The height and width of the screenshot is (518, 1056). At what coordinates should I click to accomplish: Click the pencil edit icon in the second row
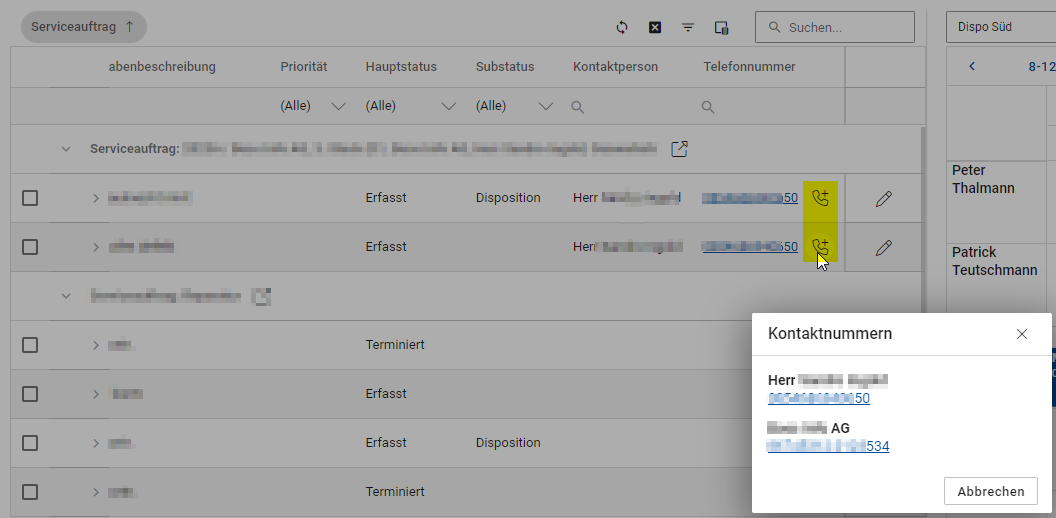[x=883, y=247]
